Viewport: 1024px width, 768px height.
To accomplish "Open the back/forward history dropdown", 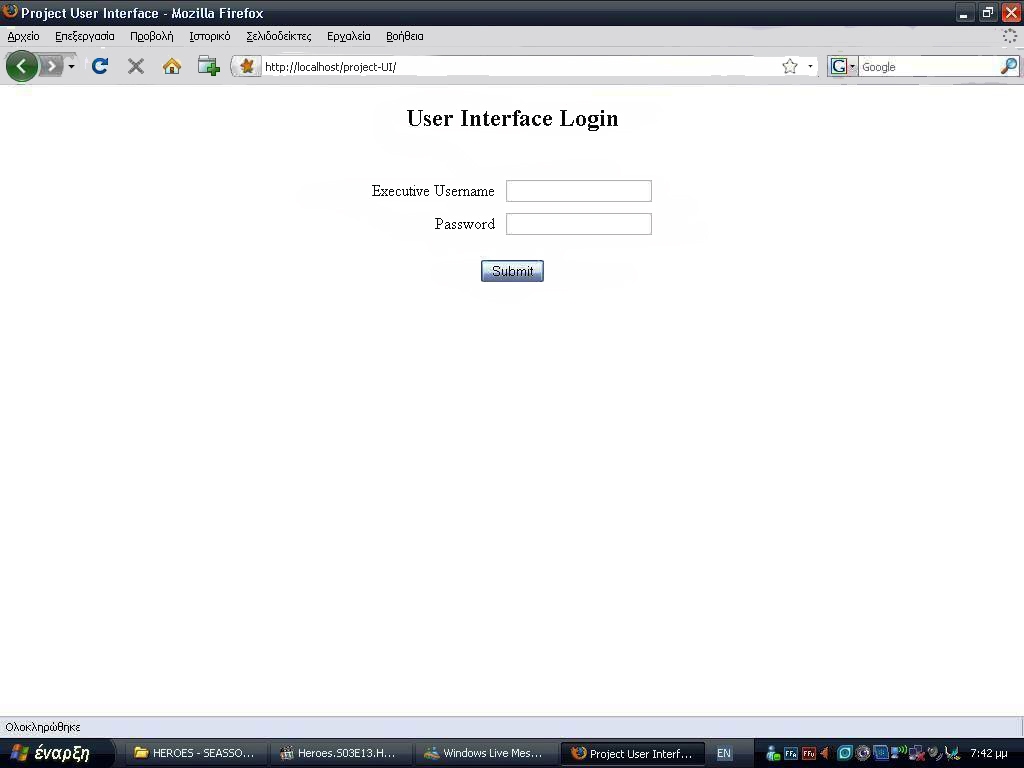I will 71,67.
